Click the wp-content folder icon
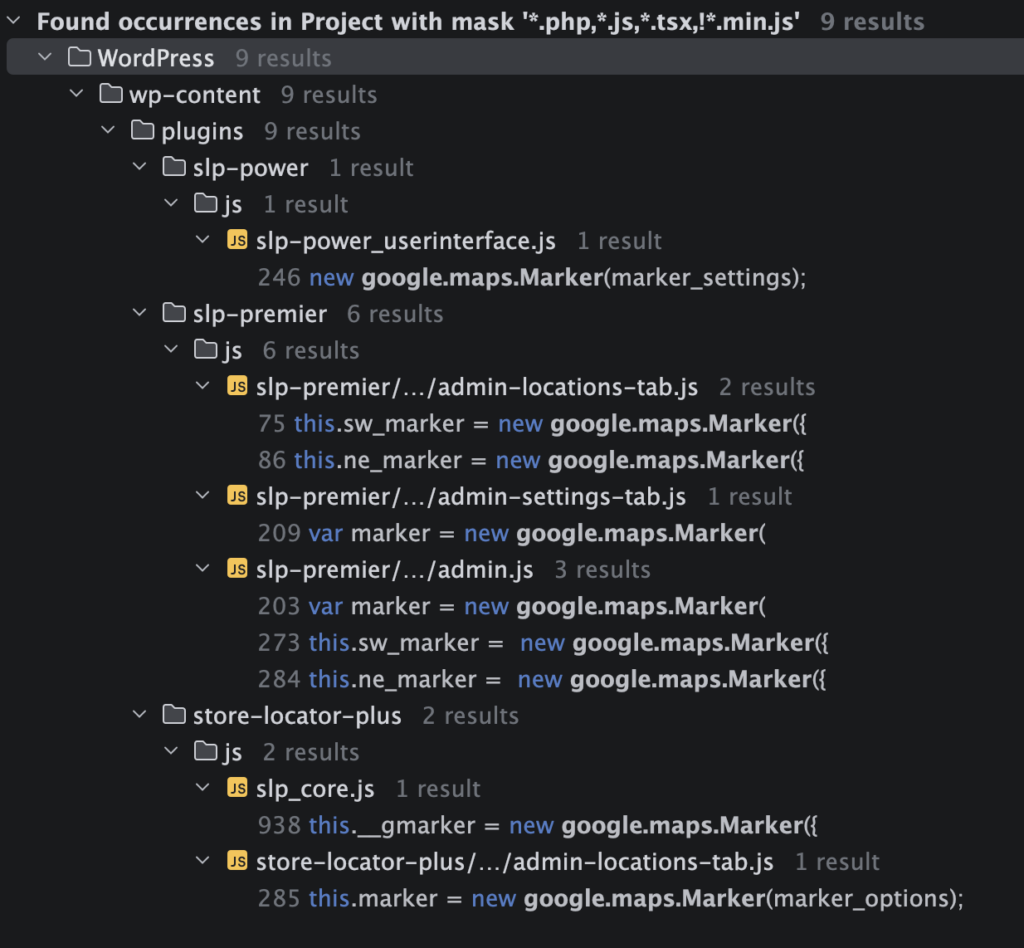The height and width of the screenshot is (948, 1024). [111, 95]
